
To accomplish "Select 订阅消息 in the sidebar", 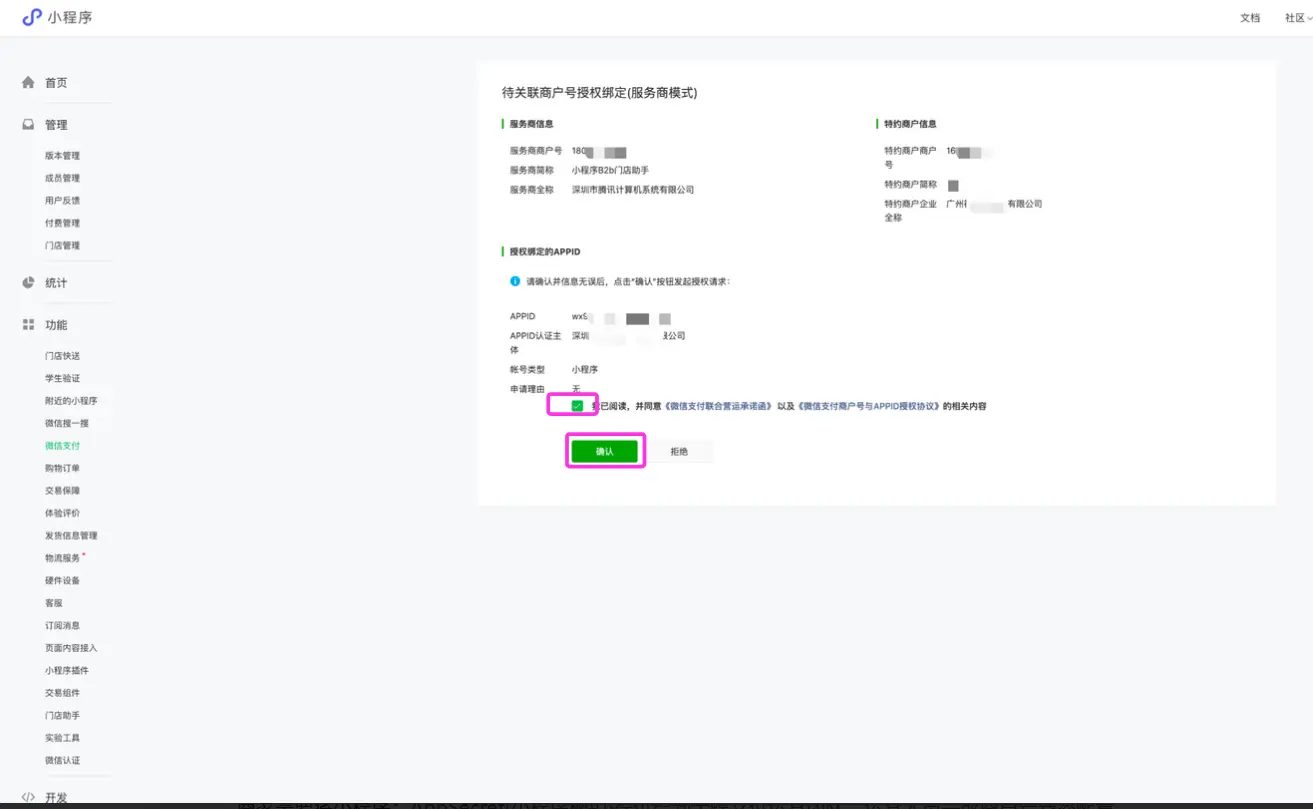I will pos(62,626).
